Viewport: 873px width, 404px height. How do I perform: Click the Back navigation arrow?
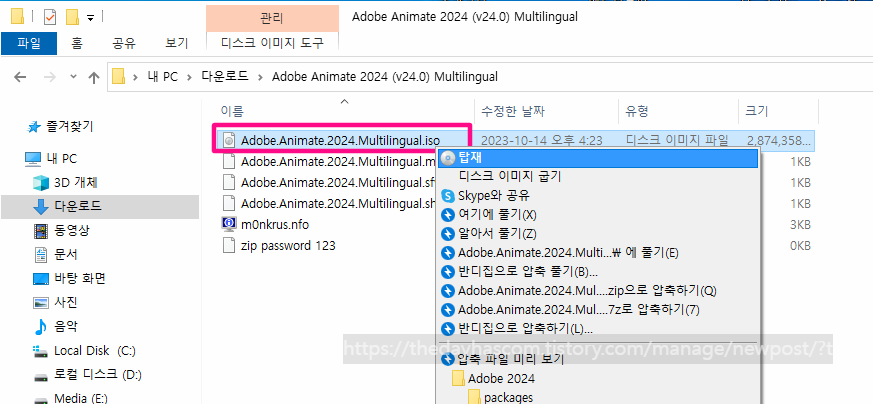tap(20, 77)
